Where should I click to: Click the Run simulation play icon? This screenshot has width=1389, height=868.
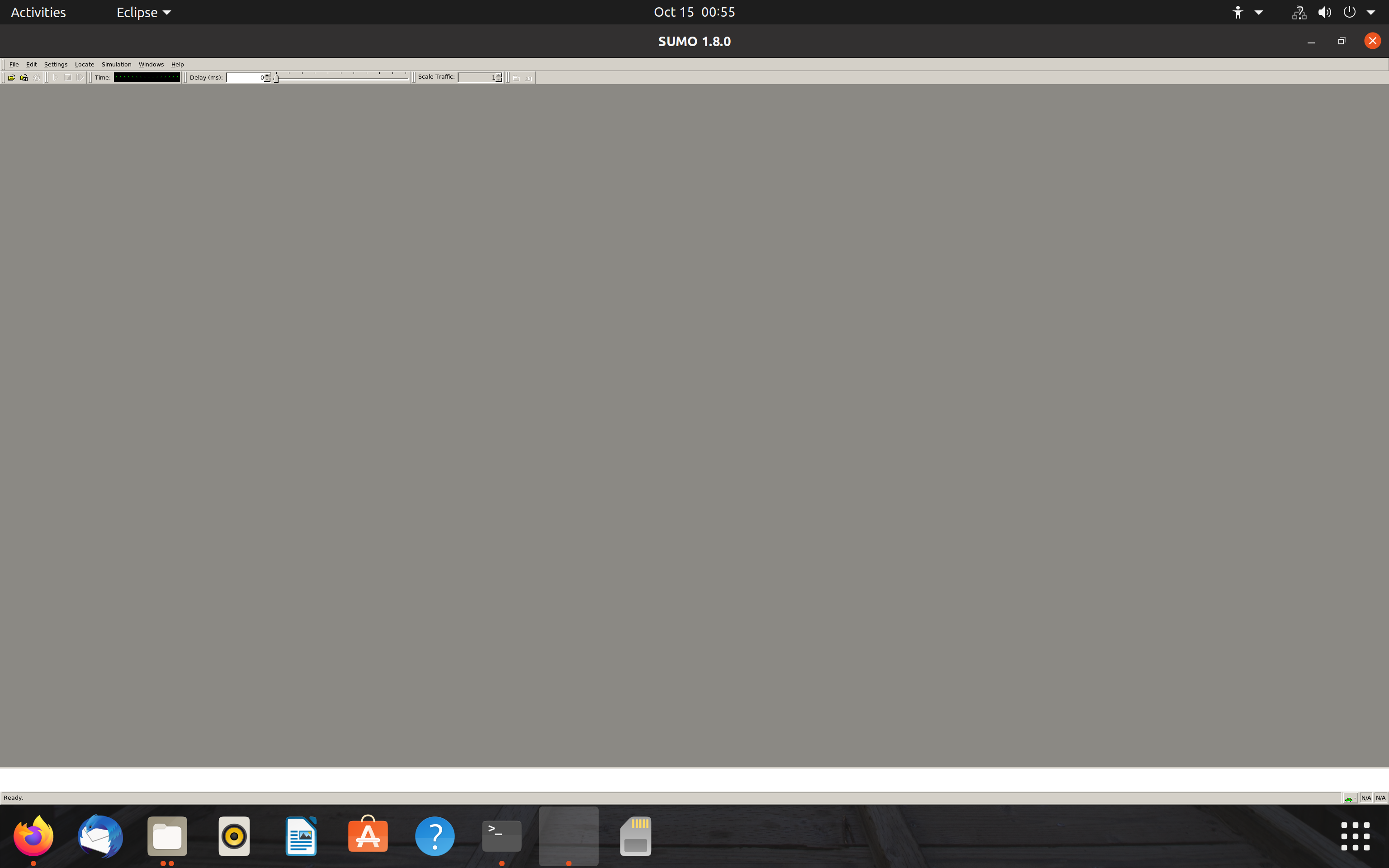click(x=56, y=77)
